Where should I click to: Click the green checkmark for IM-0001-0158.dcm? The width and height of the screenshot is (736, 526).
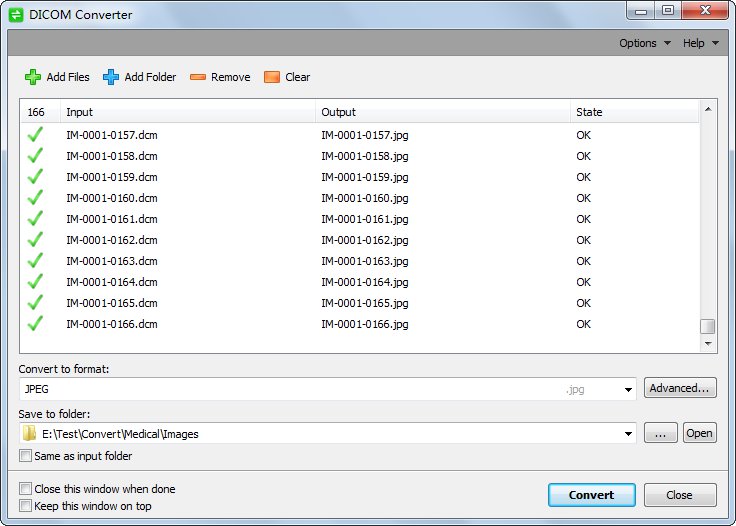pyautogui.click(x=35, y=156)
